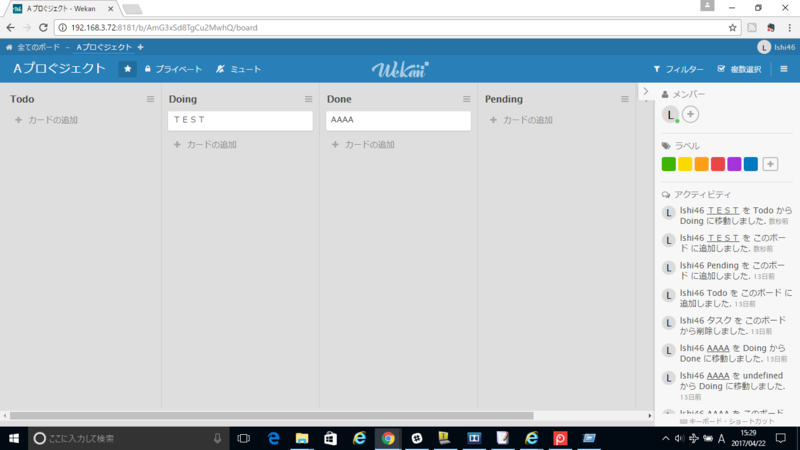Screen dimensions: 800x450
Task: Open Task View on the taskbar
Action: pos(244,438)
